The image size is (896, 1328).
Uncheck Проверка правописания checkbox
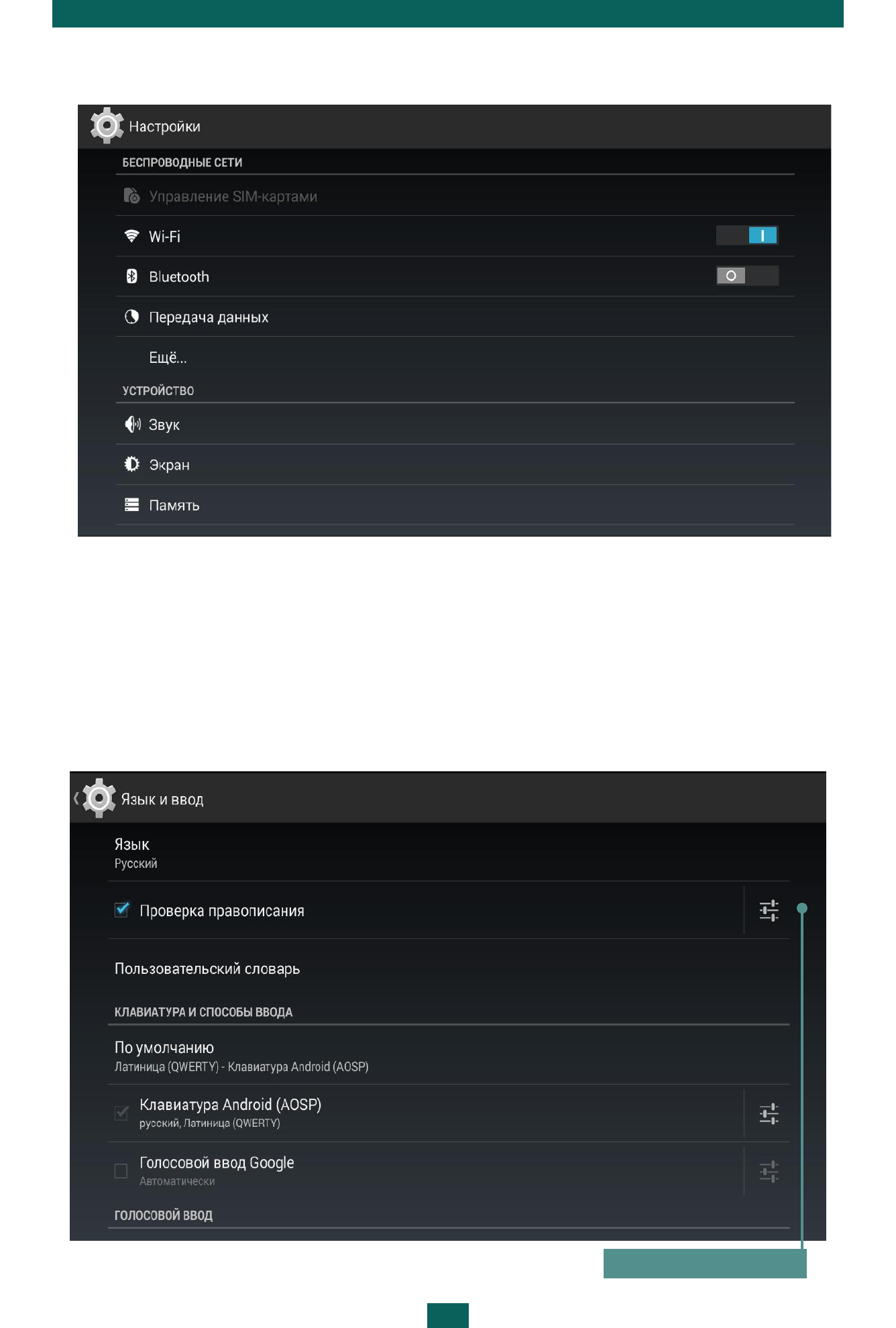pos(121,909)
